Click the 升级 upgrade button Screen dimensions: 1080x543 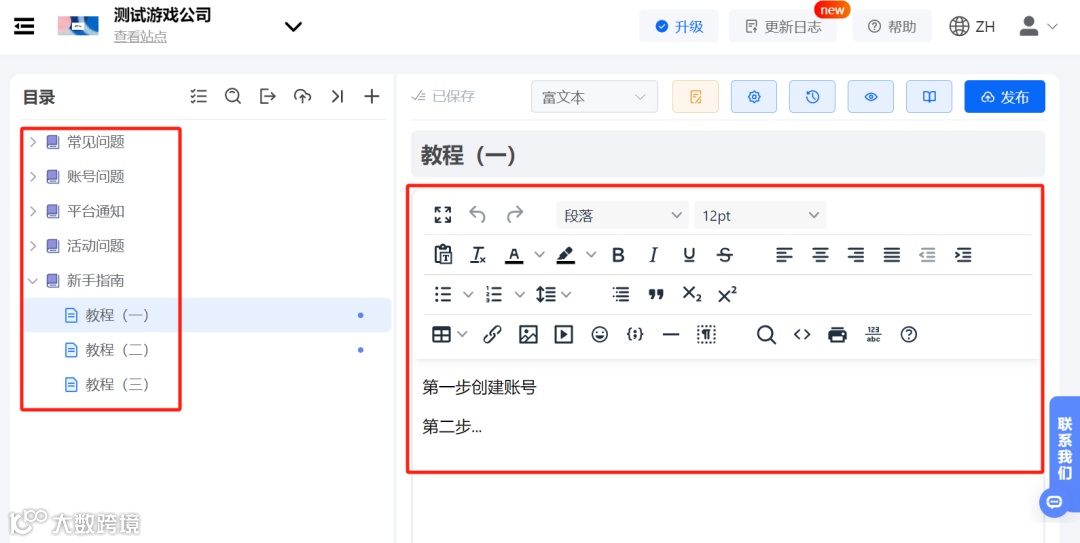(679, 26)
